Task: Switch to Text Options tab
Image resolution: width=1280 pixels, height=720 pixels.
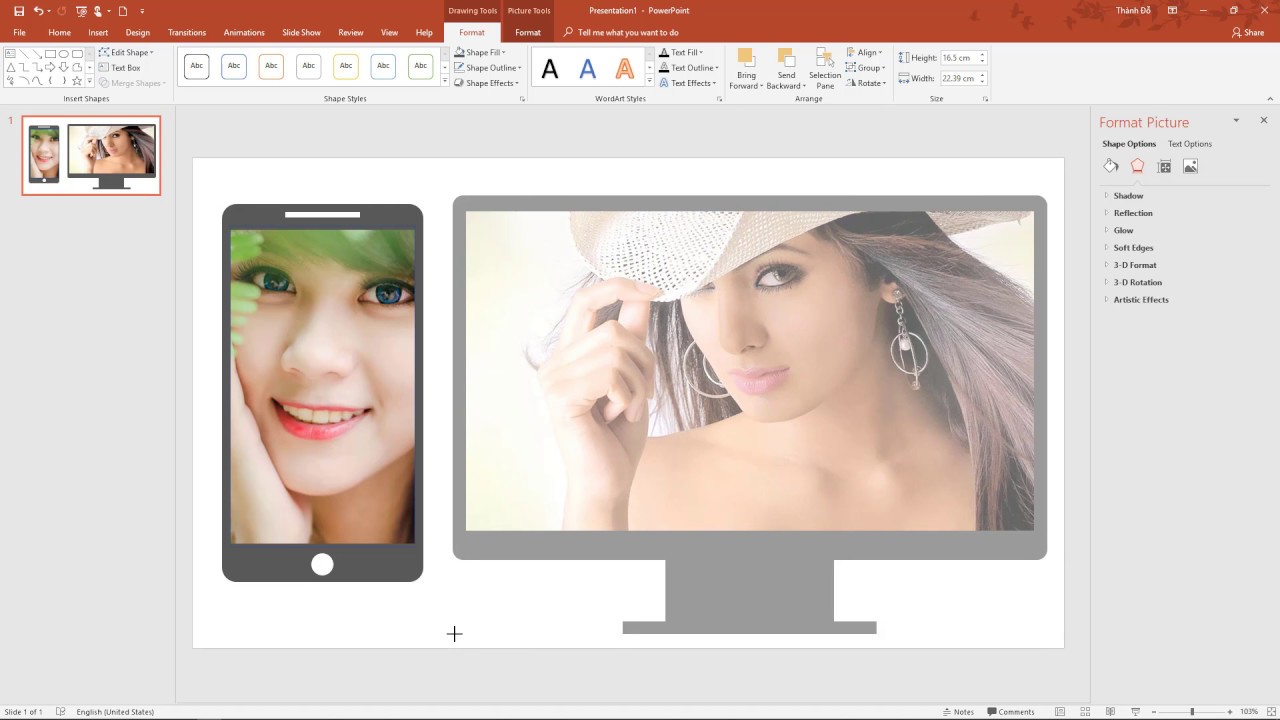Action: pyautogui.click(x=1189, y=144)
